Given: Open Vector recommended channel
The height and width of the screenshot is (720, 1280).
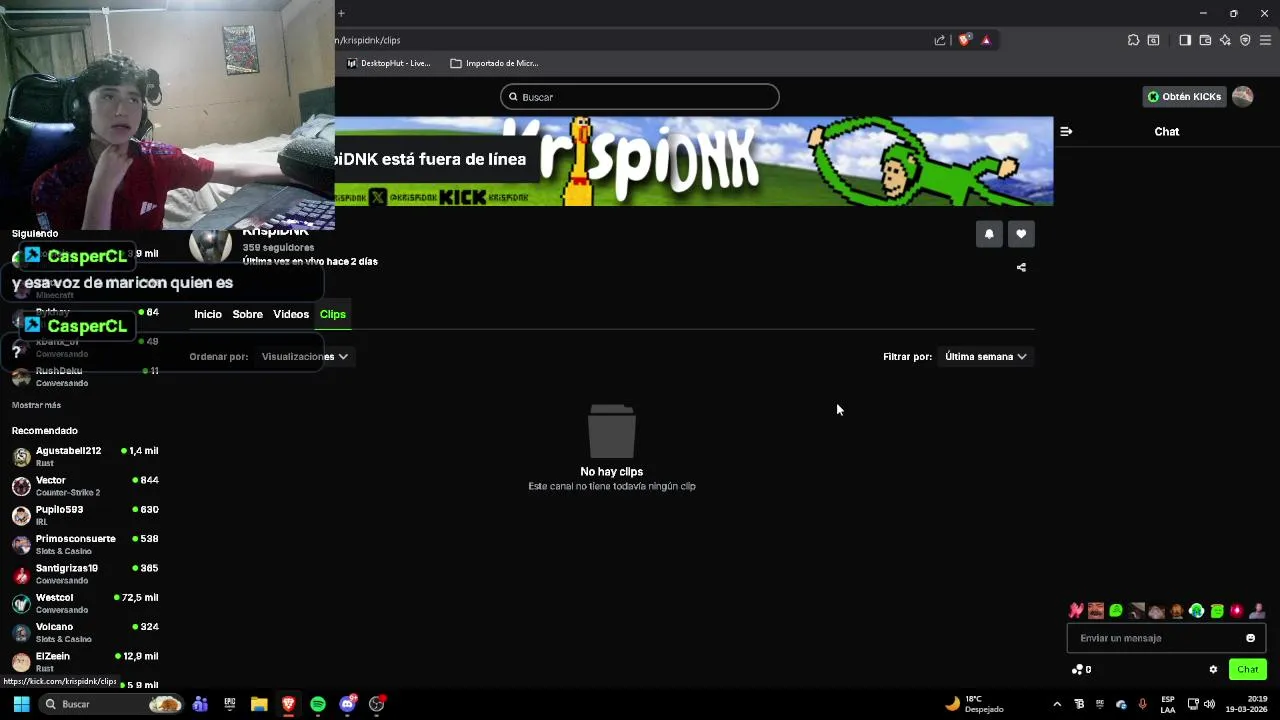Looking at the screenshot, I should pyautogui.click(x=85, y=486).
